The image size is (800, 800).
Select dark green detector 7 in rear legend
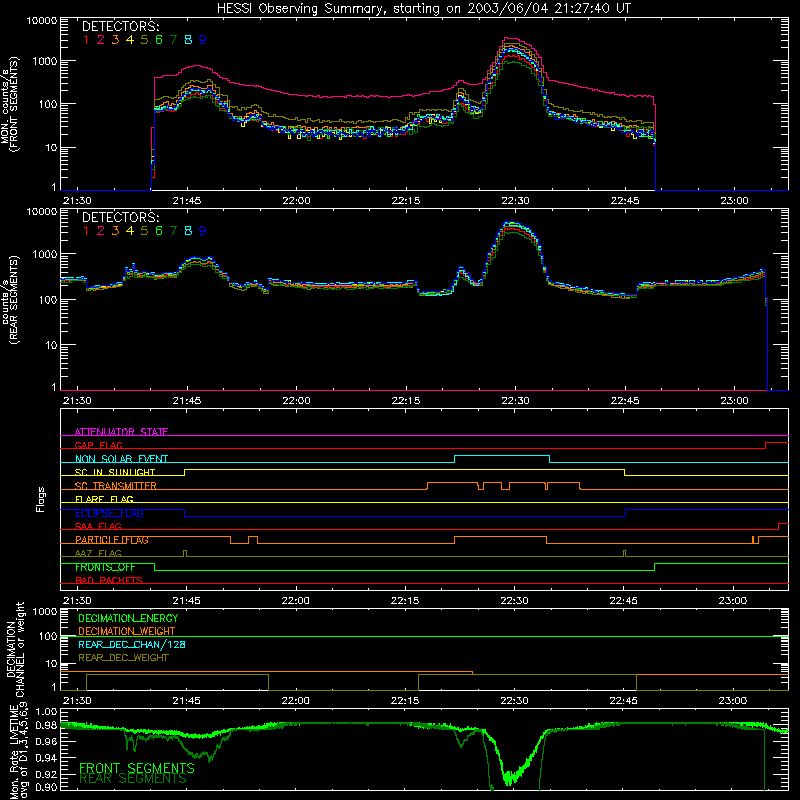173,231
